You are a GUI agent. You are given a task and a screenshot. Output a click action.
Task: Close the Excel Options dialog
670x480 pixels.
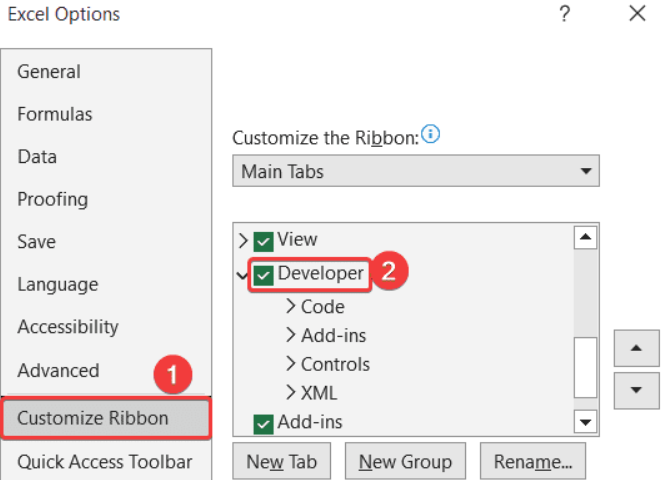coord(637,13)
